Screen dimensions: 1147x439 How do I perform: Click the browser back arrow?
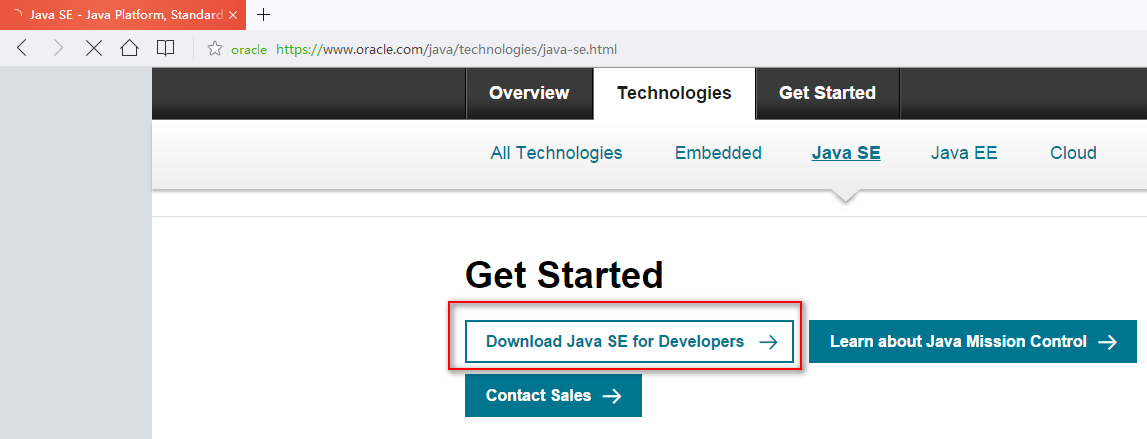(x=22, y=48)
